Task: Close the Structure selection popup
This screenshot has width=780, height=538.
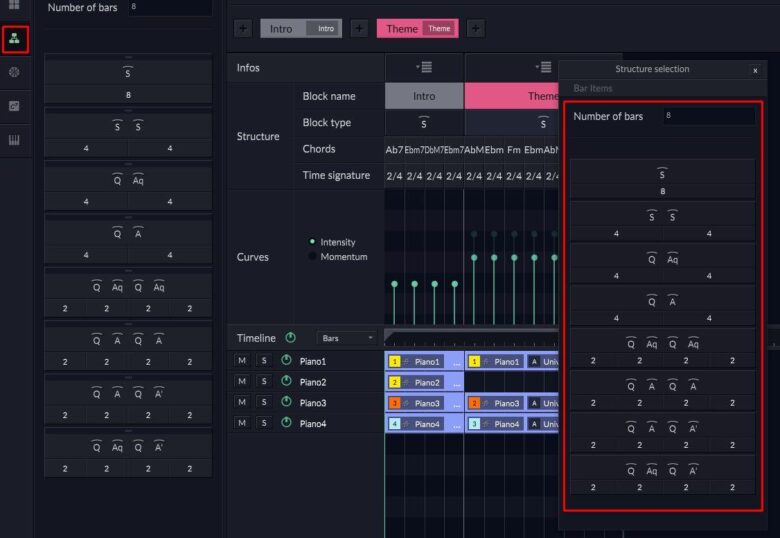Action: coord(755,70)
